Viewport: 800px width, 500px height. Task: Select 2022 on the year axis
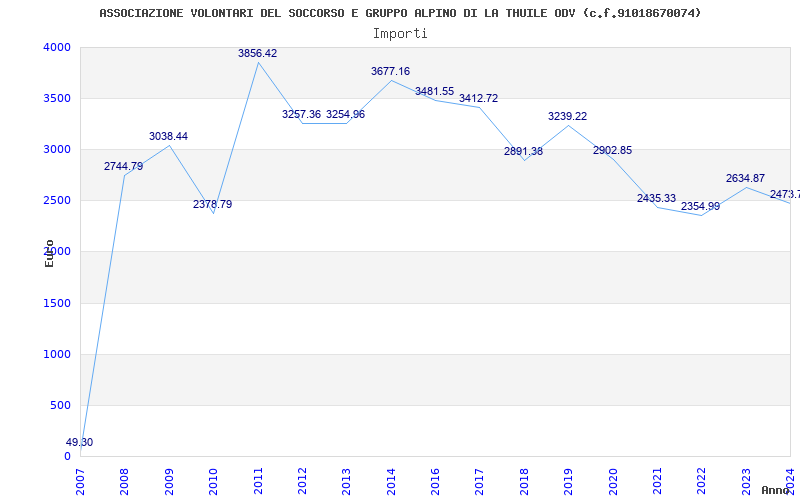point(701,479)
